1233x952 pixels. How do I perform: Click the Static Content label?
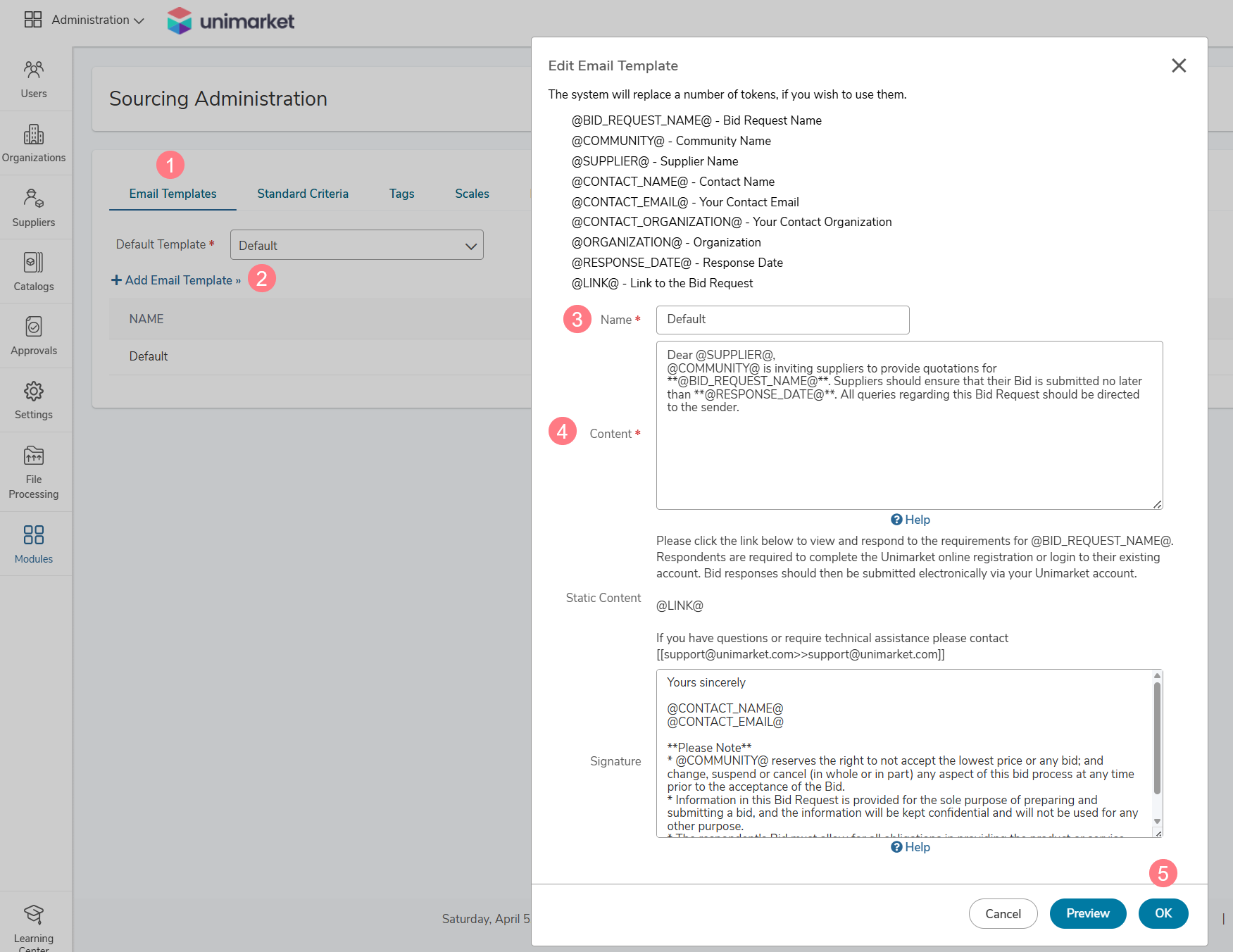tap(603, 598)
